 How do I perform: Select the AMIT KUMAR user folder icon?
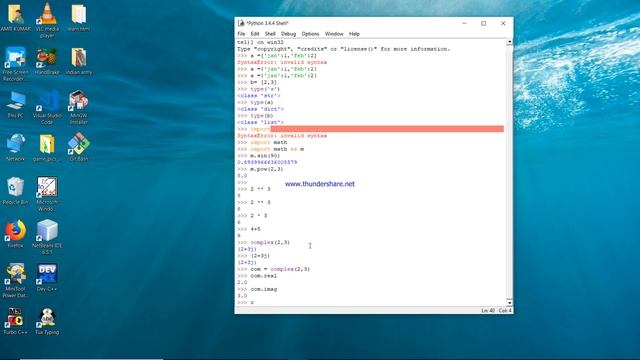click(16, 18)
